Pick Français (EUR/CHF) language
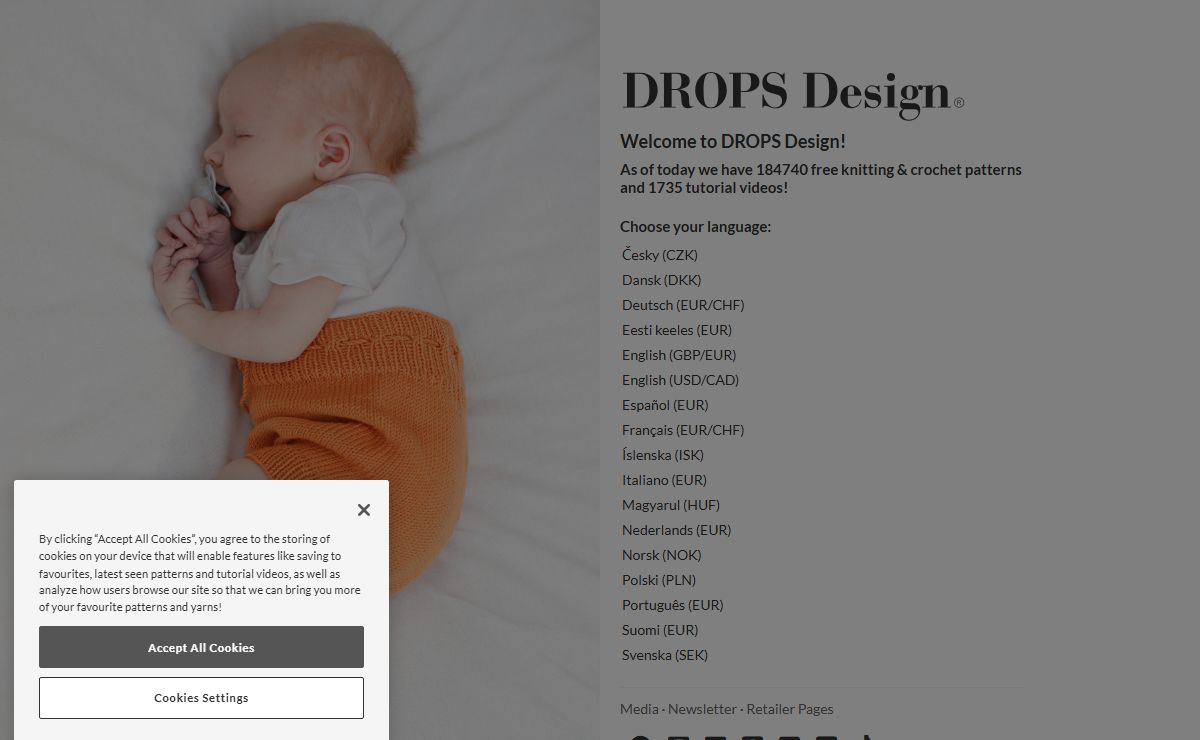The height and width of the screenshot is (740, 1200). [683, 430]
